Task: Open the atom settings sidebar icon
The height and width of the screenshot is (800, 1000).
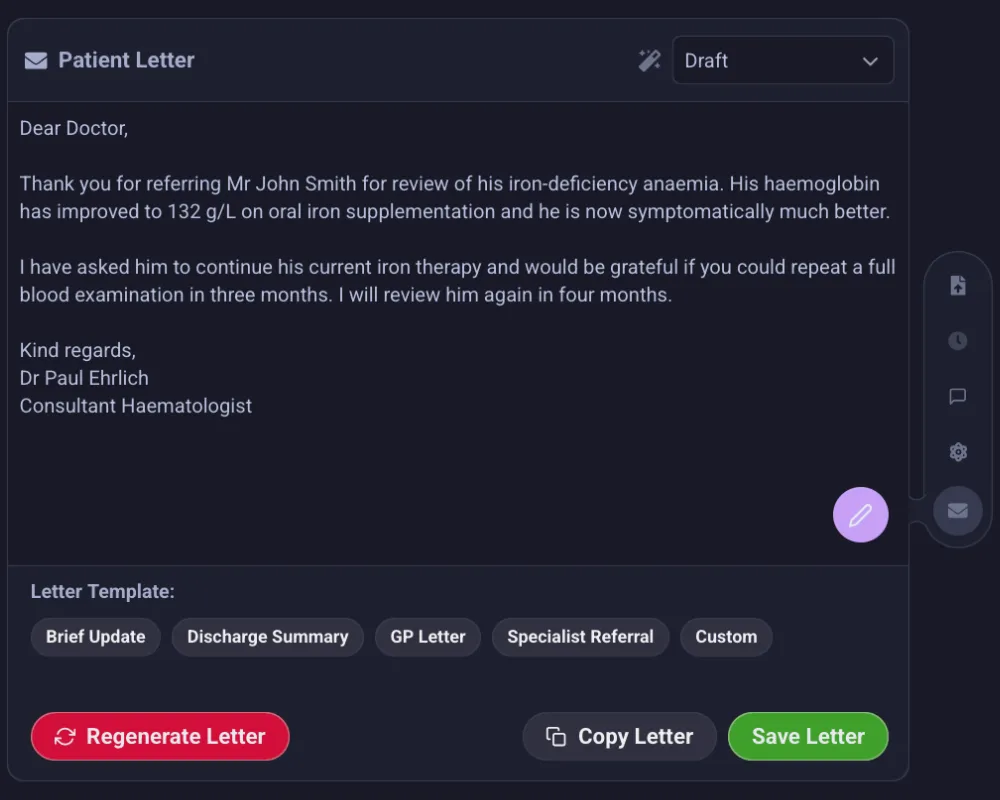Action: point(957,452)
